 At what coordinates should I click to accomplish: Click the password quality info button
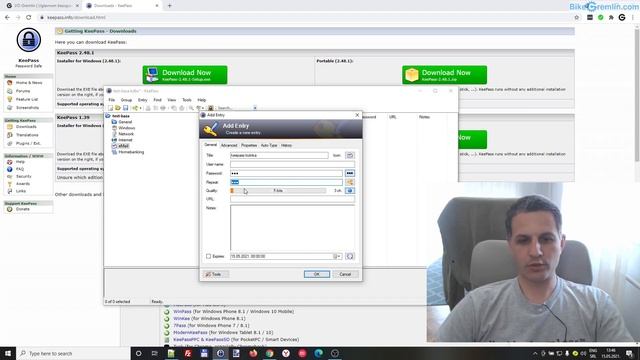350,191
